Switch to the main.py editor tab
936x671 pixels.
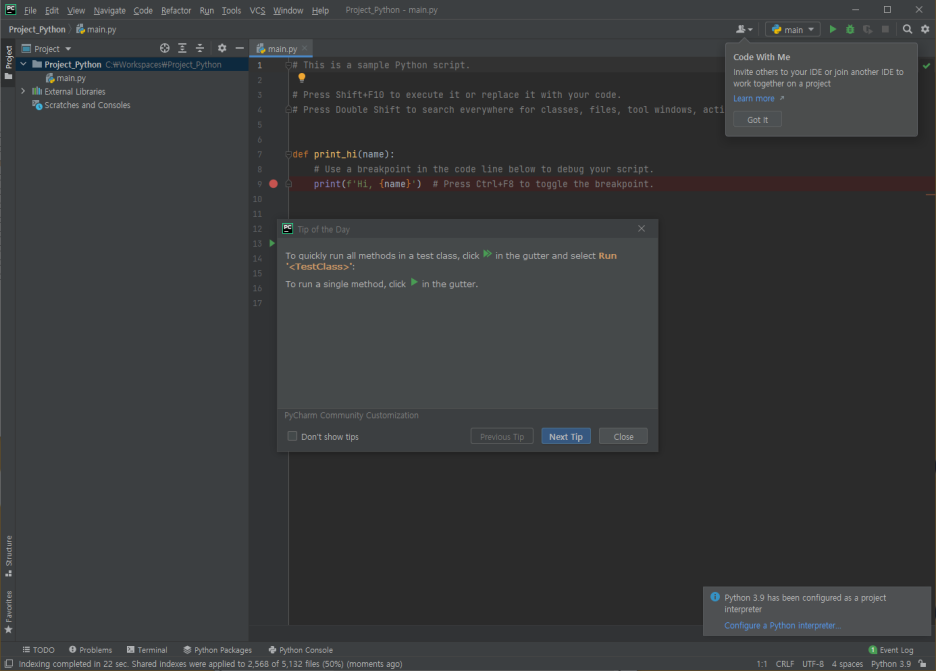pos(281,48)
